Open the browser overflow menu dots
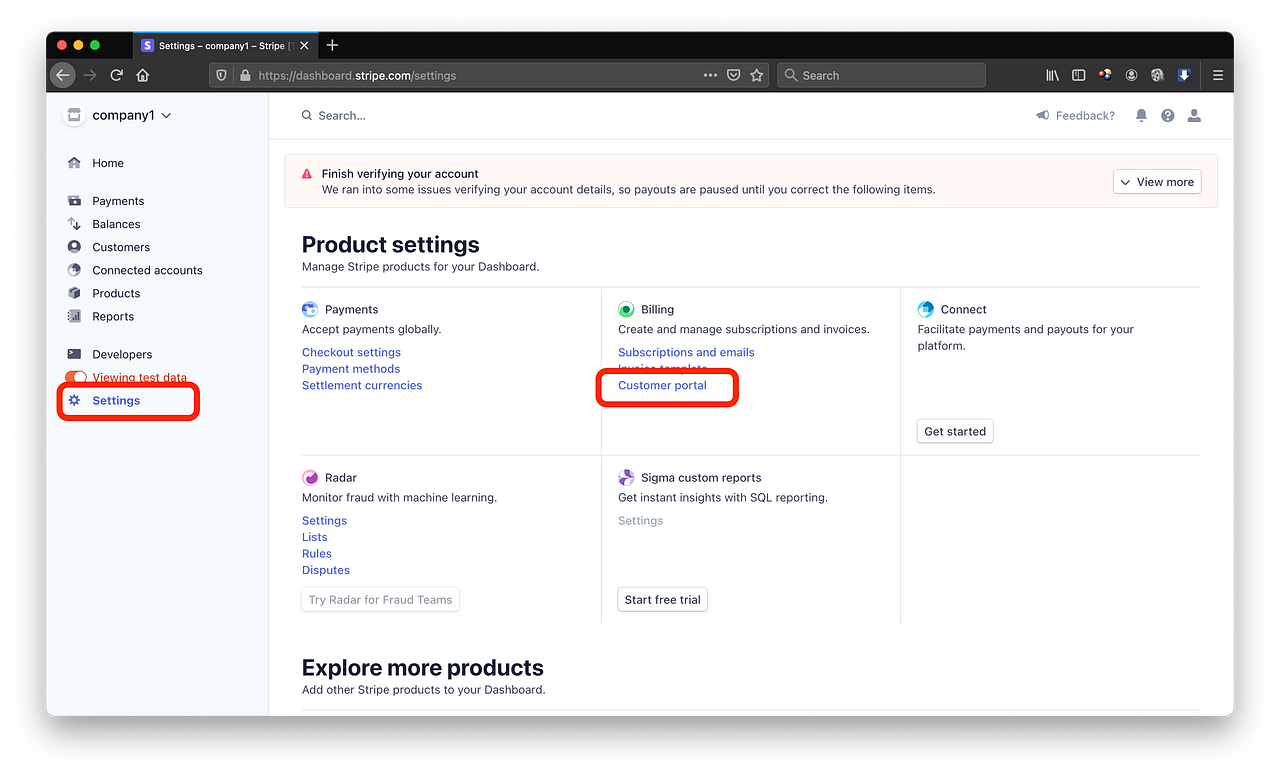The height and width of the screenshot is (777, 1280). pos(710,74)
